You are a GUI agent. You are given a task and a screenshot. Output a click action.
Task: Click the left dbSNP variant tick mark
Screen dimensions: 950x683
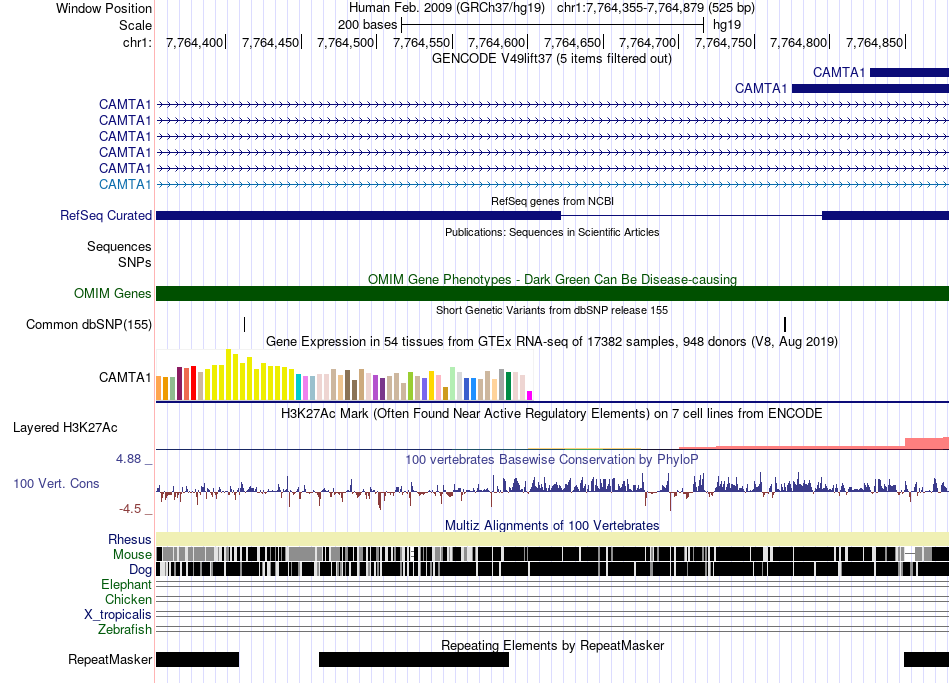pos(244,324)
